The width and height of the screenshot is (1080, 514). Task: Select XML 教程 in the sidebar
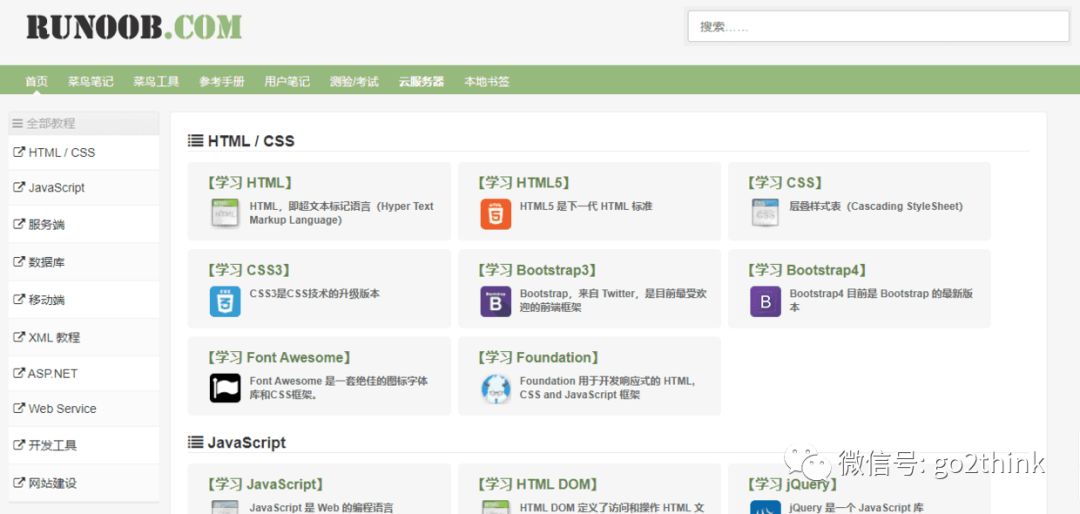point(83,337)
